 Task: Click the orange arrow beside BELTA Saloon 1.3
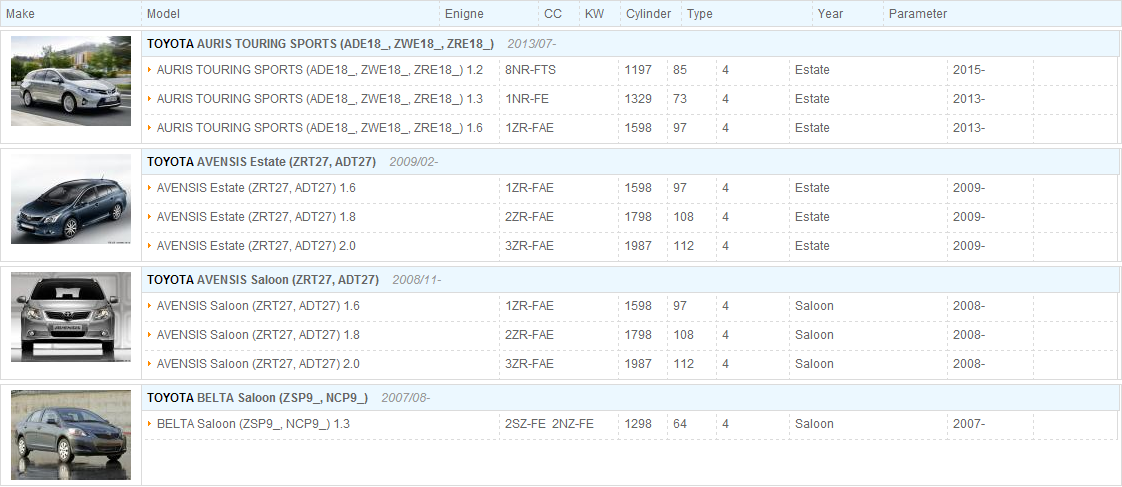click(150, 423)
